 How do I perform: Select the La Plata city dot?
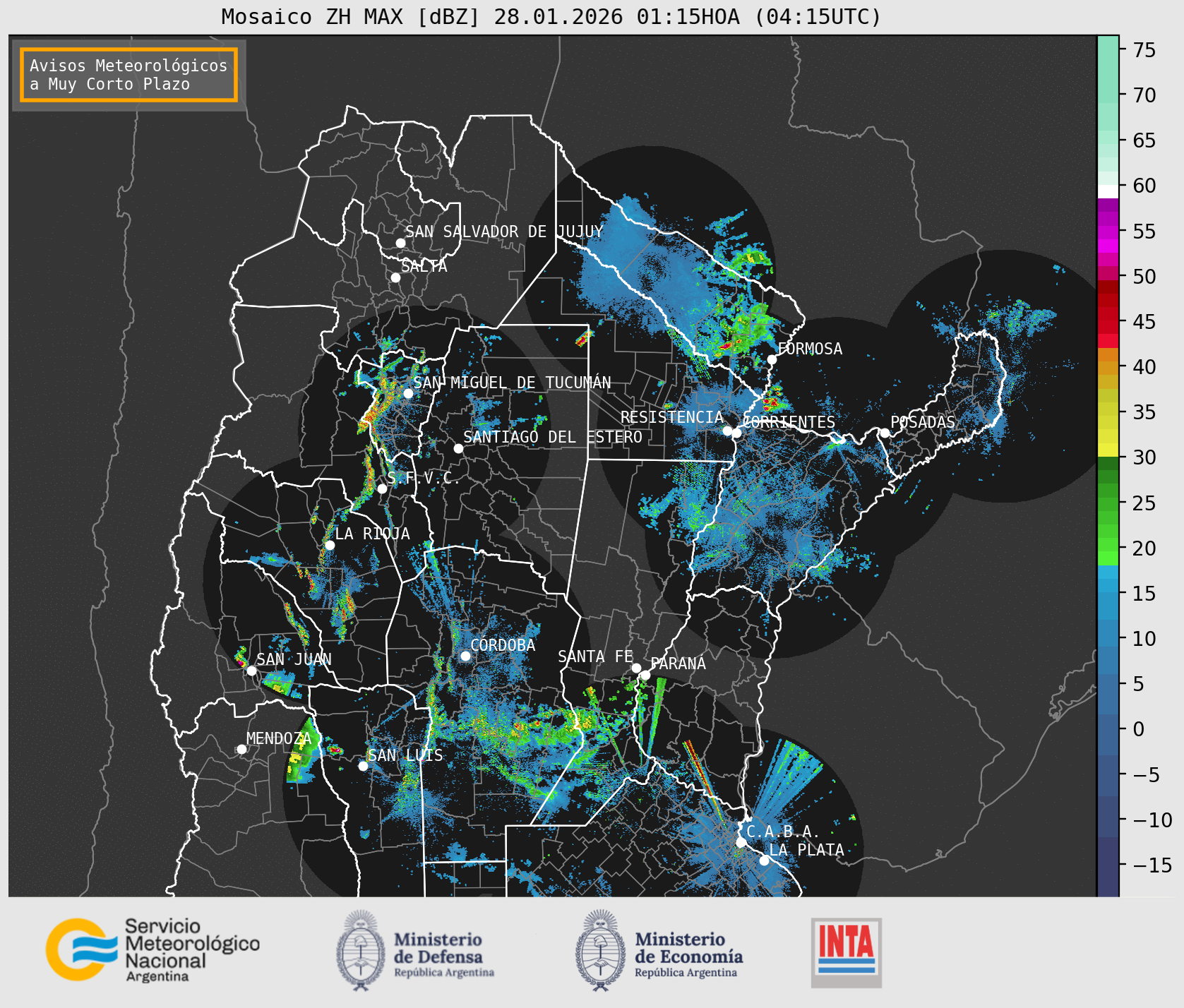pyautogui.click(x=764, y=860)
